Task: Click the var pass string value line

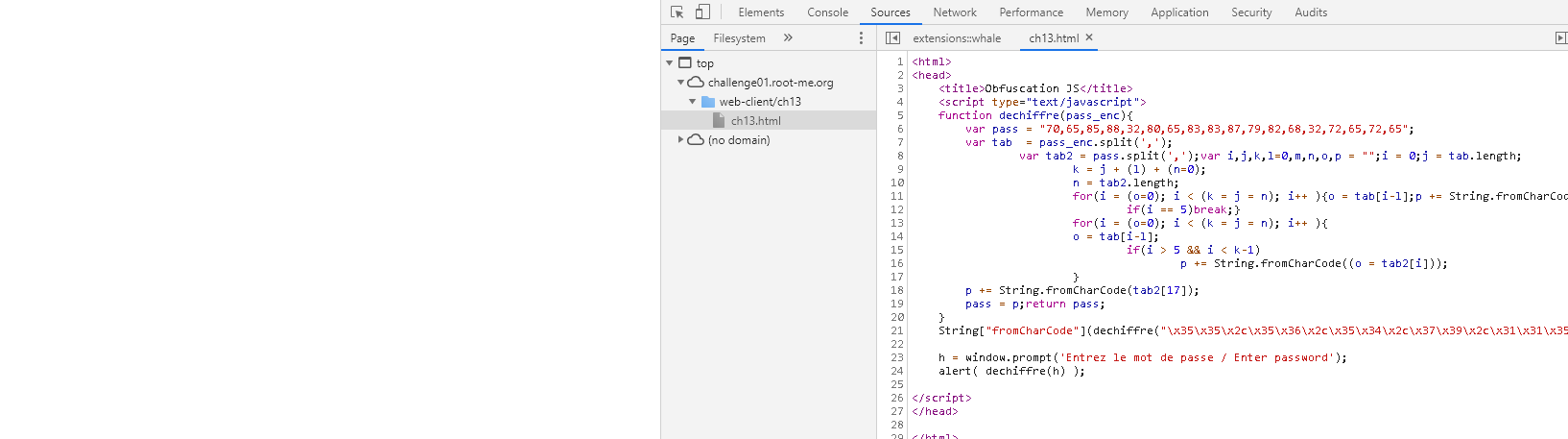Action: tap(1190, 129)
